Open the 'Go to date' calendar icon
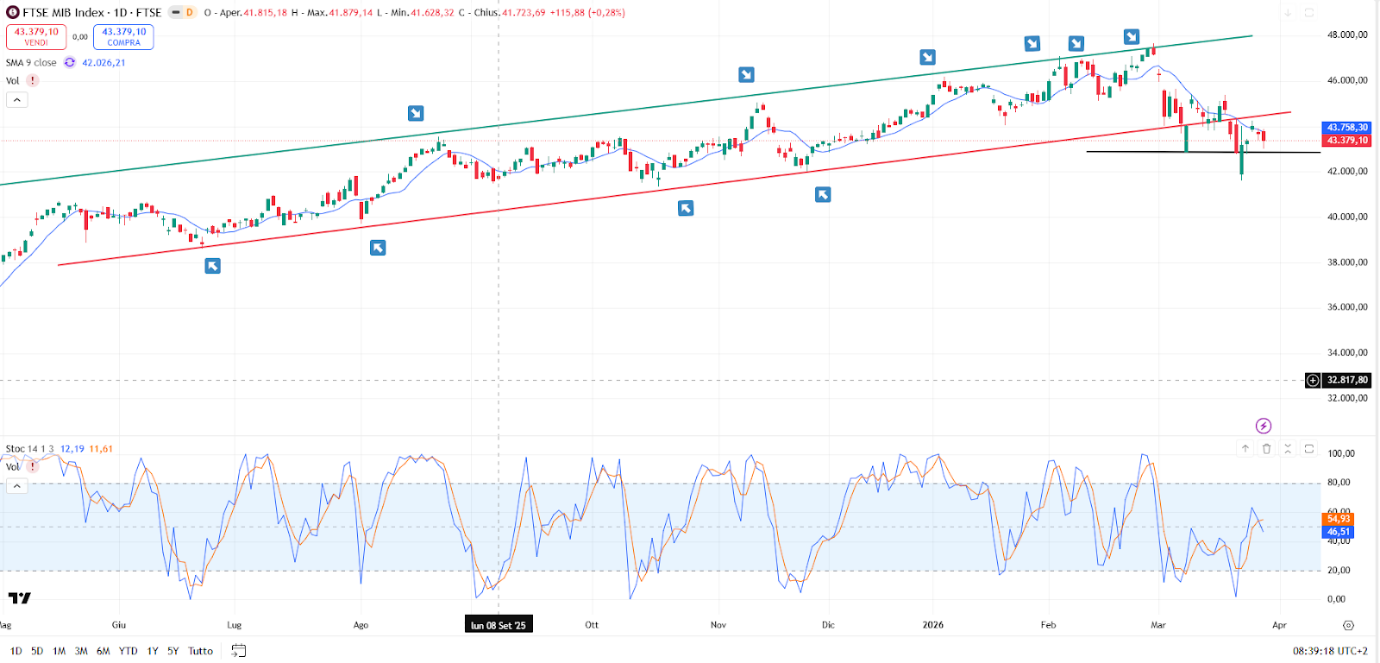The image size is (1380, 663). [237, 650]
